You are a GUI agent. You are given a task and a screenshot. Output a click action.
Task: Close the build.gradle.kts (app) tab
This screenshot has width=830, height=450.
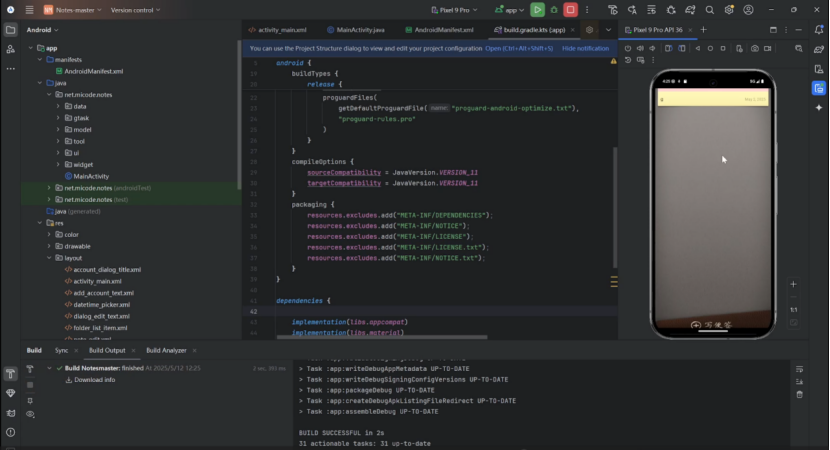pos(572,30)
